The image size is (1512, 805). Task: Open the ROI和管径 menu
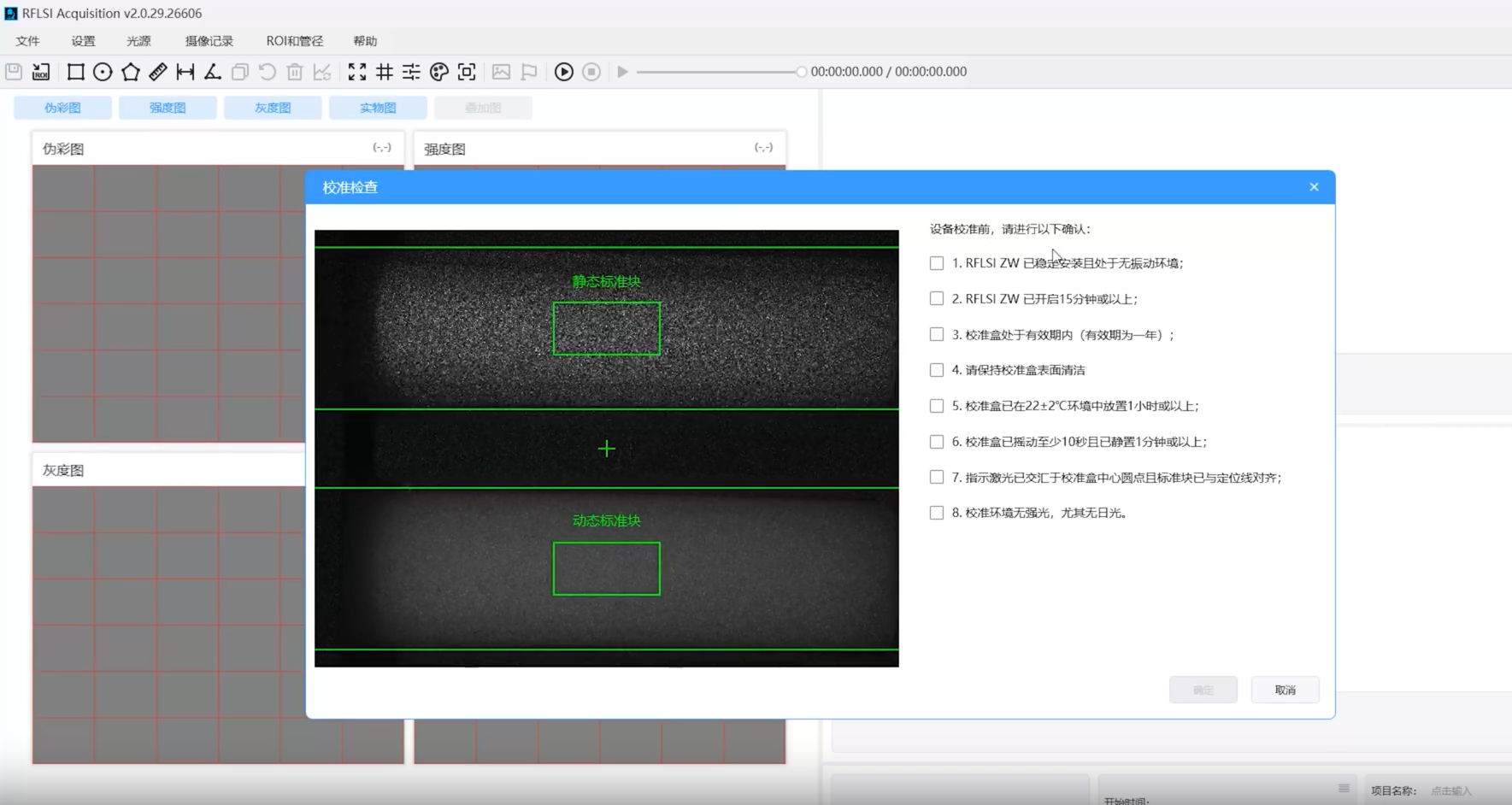pyautogui.click(x=295, y=41)
